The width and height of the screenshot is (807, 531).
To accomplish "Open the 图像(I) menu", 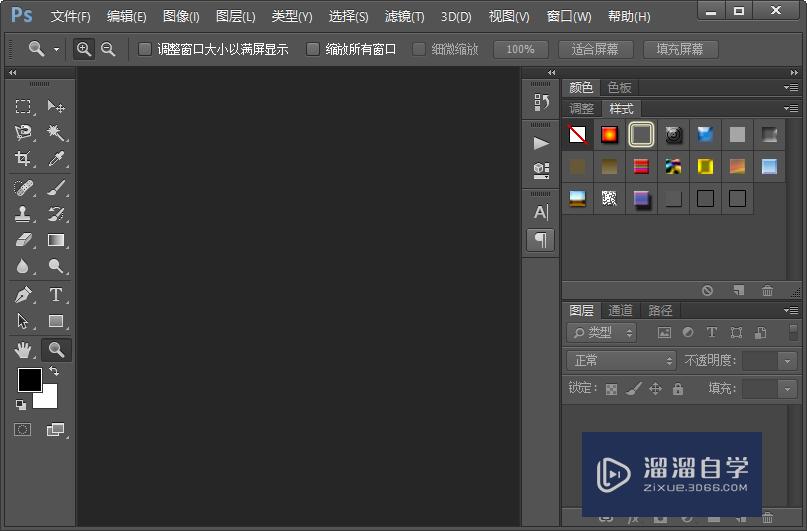I will 181,16.
